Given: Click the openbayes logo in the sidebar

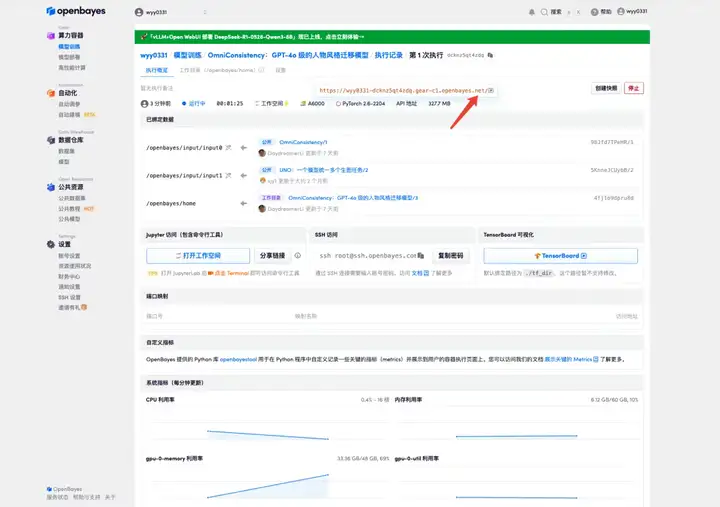Looking at the screenshot, I should pyautogui.click(x=76, y=11).
